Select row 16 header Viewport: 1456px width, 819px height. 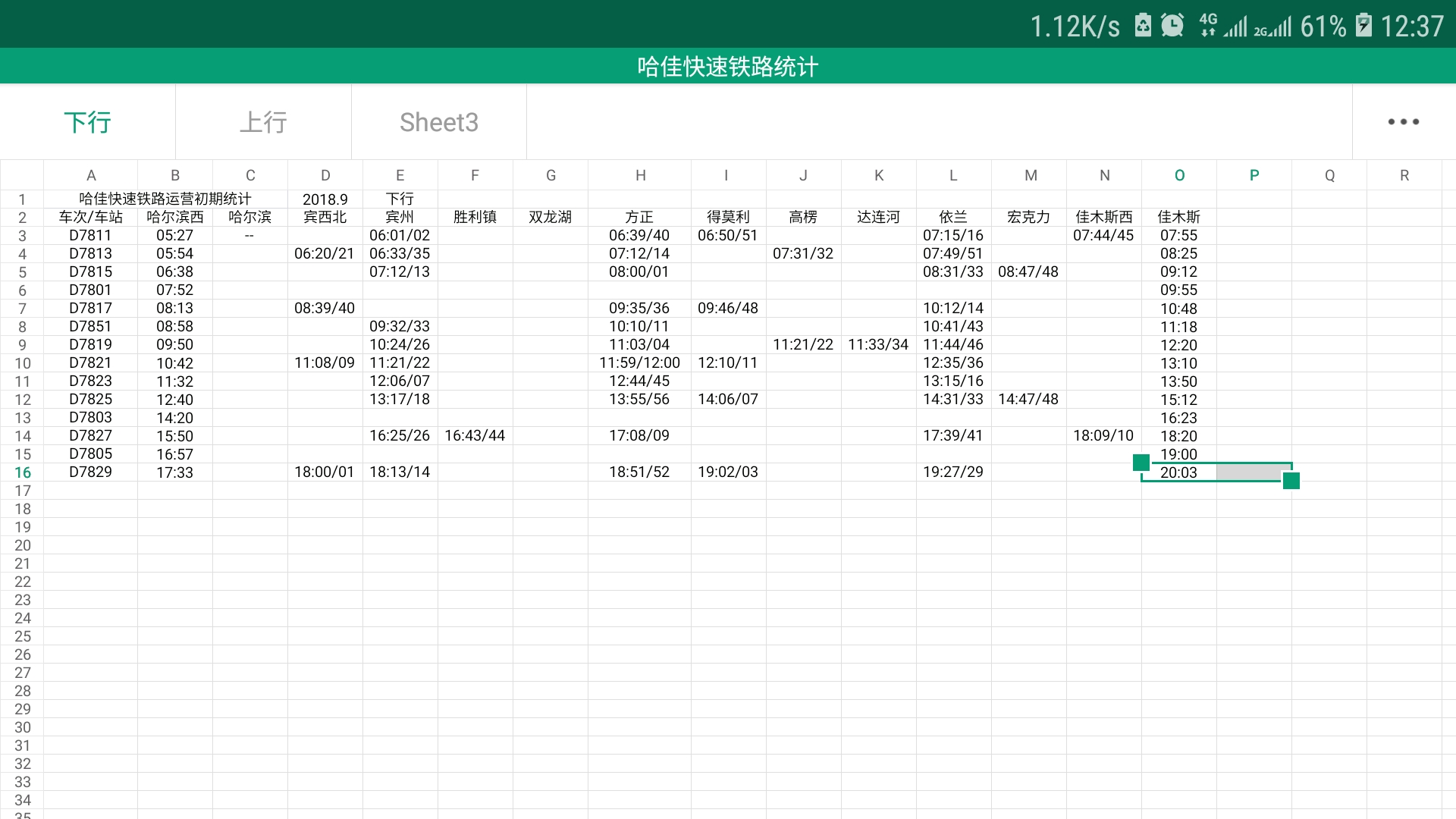click(22, 472)
